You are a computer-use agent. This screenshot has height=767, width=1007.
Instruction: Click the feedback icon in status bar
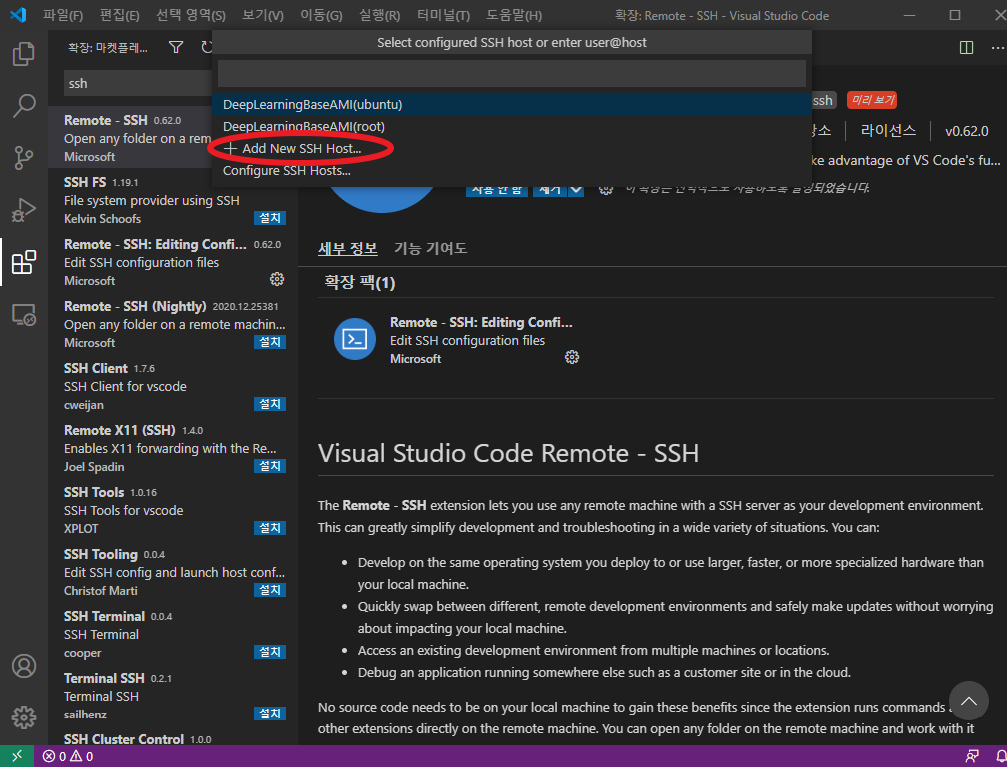point(972,756)
